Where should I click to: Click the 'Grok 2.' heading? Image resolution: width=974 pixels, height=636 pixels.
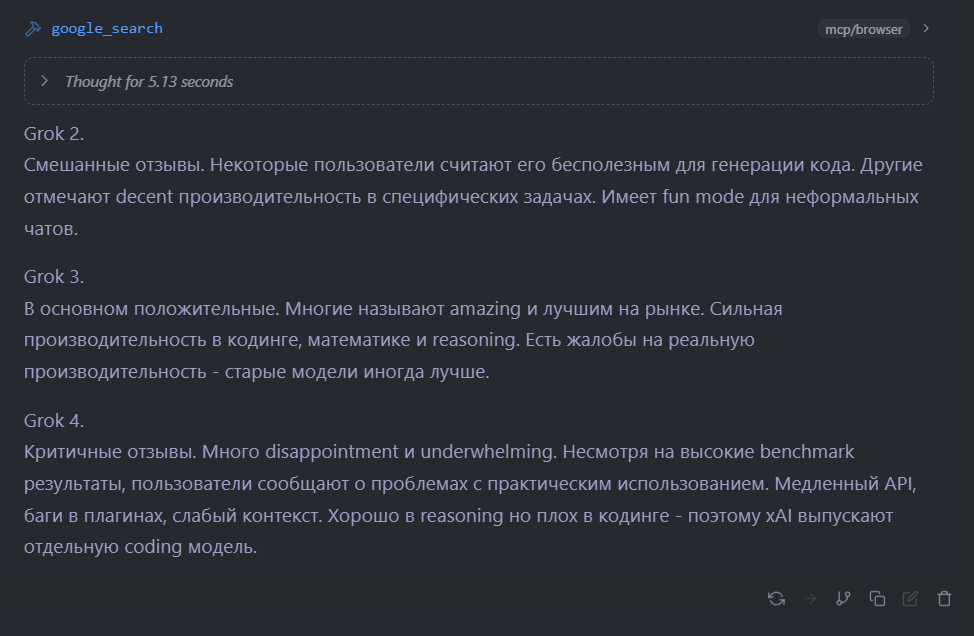[54, 133]
